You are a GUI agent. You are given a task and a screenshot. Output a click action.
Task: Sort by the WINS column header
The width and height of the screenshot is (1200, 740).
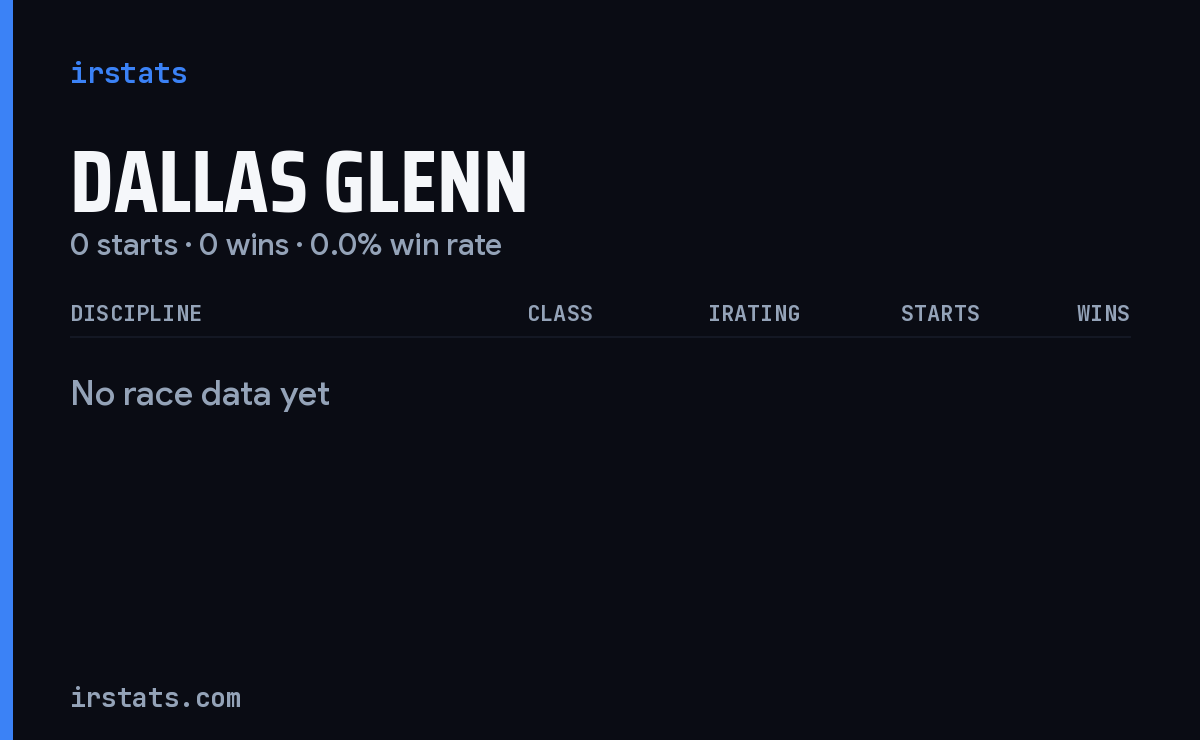1103,313
